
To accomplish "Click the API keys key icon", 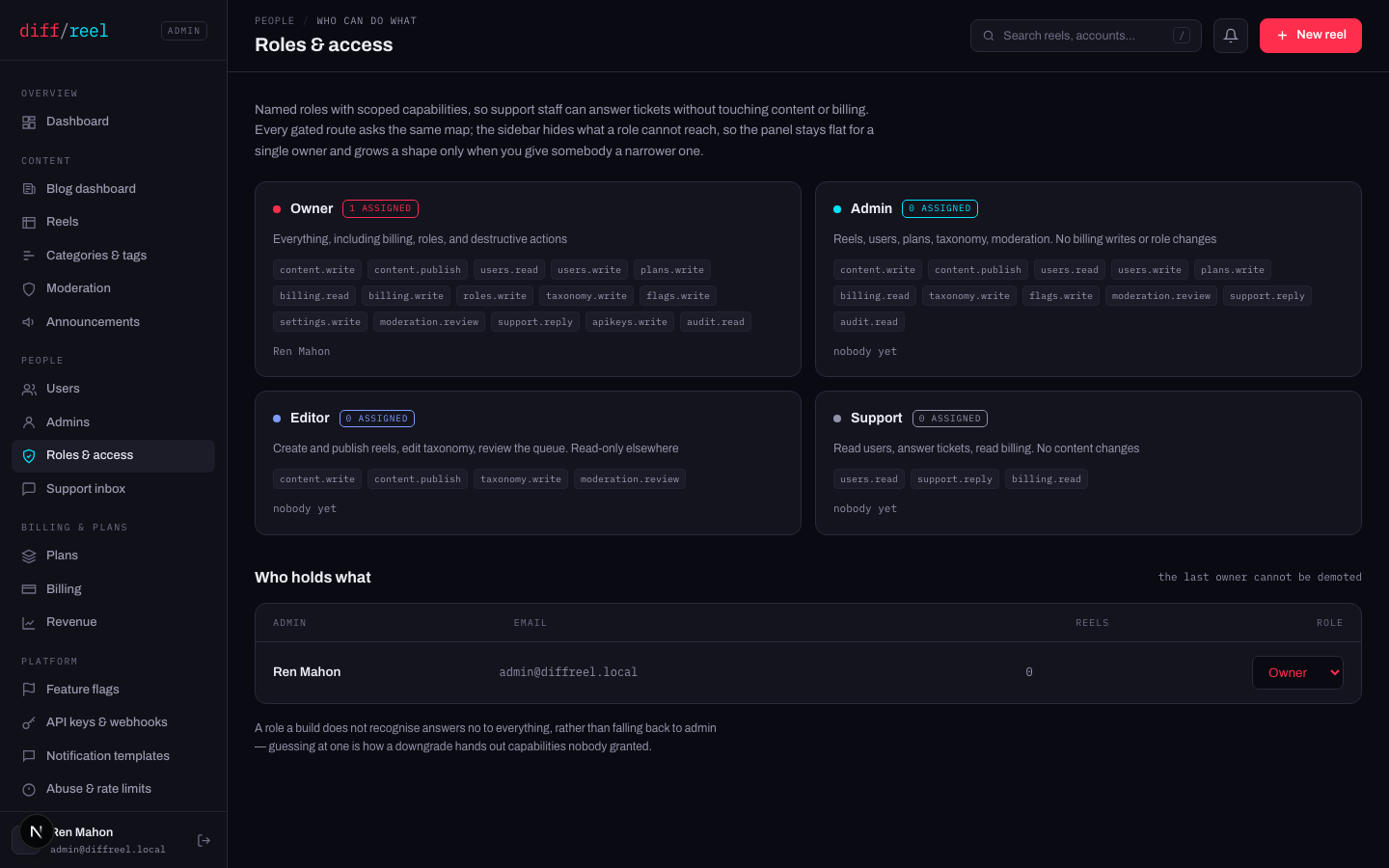I will click(29, 722).
